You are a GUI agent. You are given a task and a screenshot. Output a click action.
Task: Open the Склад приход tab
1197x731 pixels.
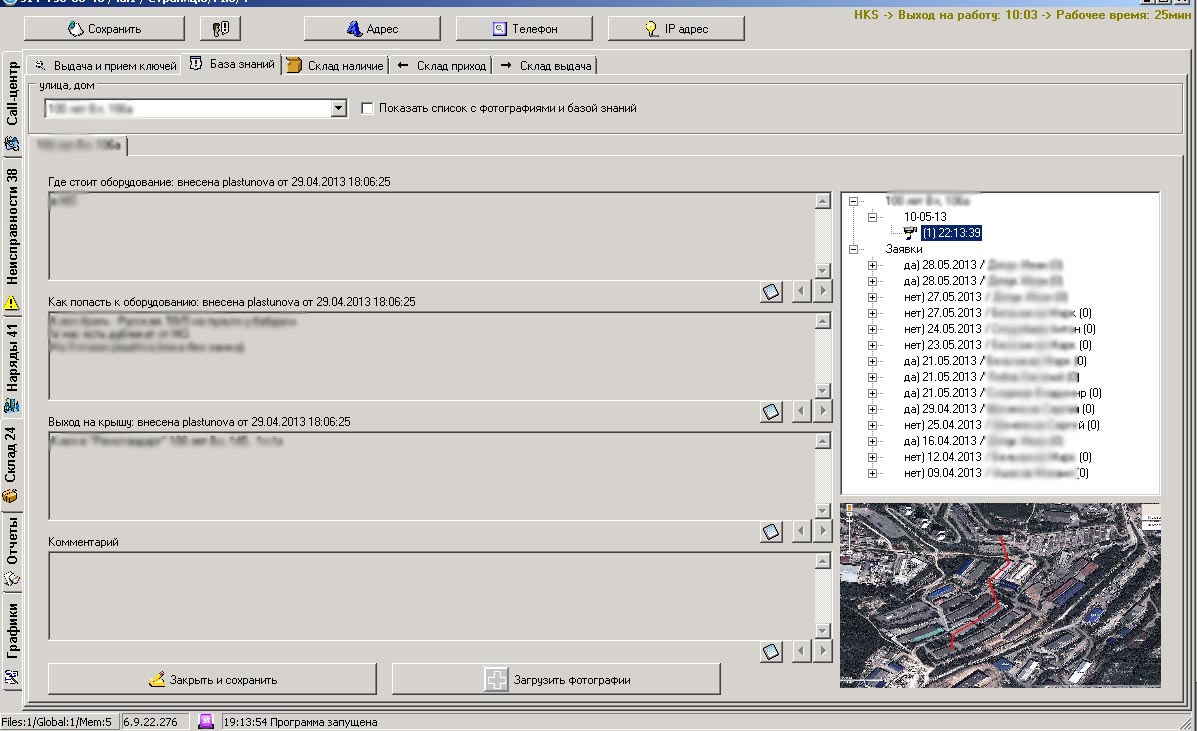(x=441, y=66)
